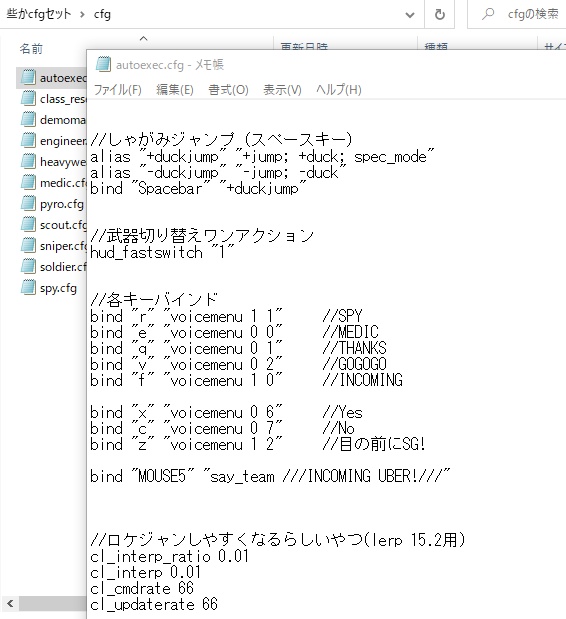This screenshot has height=619, width=566.
Task: Open the address bar history dropdown
Action: pyautogui.click(x=410, y=15)
